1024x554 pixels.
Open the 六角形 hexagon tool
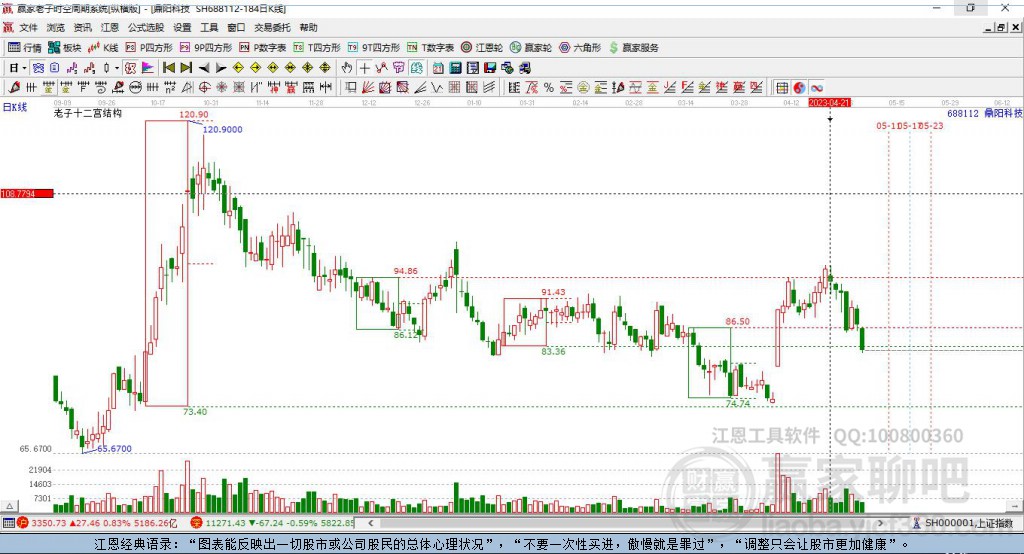580,48
